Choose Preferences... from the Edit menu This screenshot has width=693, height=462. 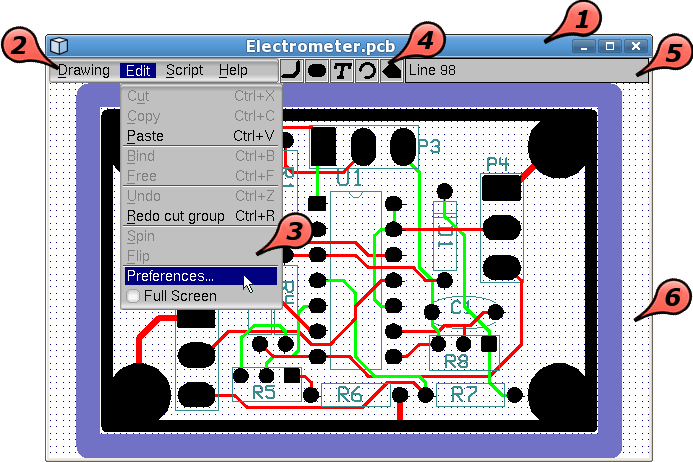point(170,276)
